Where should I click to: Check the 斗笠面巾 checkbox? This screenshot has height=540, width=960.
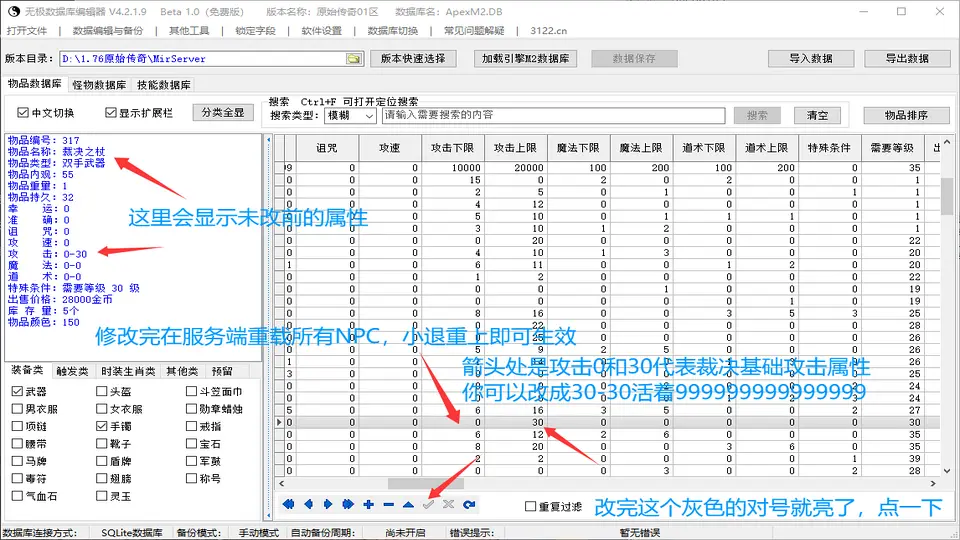pyautogui.click(x=192, y=391)
